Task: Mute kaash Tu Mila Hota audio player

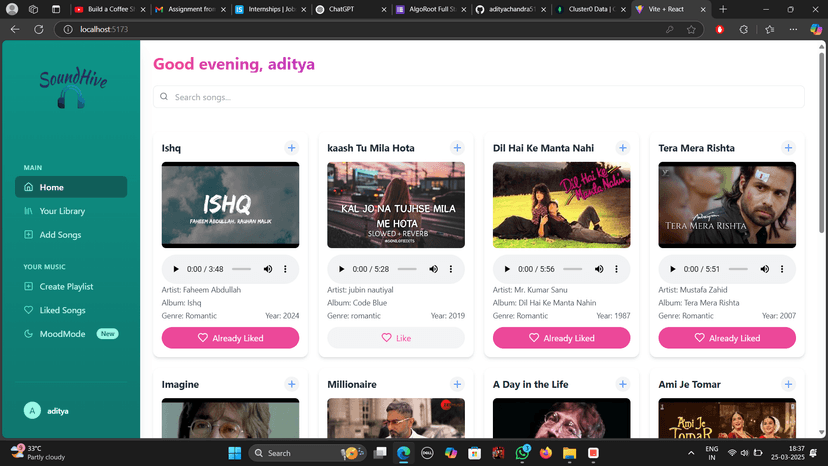Action: (434, 269)
